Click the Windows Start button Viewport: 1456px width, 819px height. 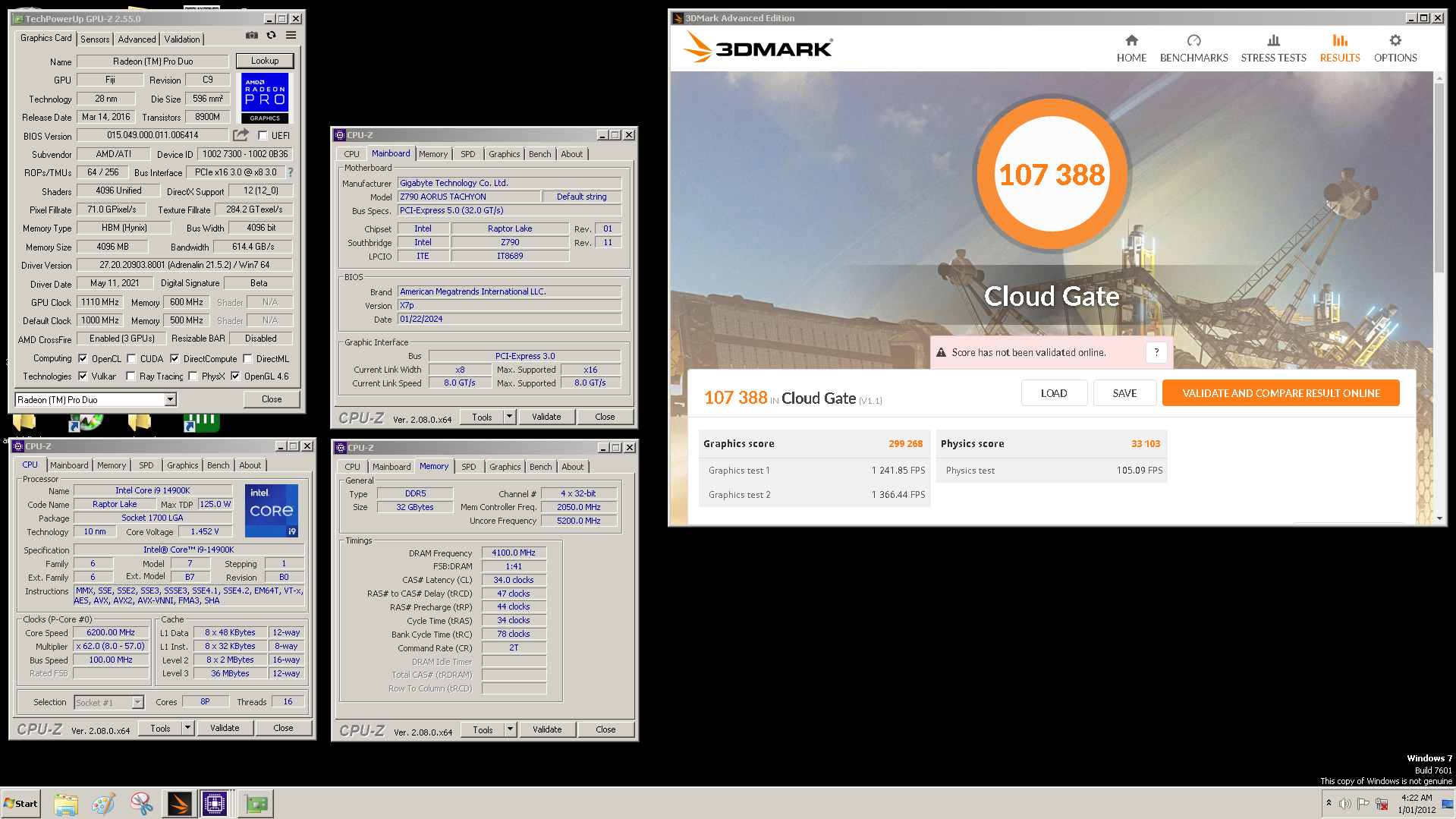(x=20, y=803)
